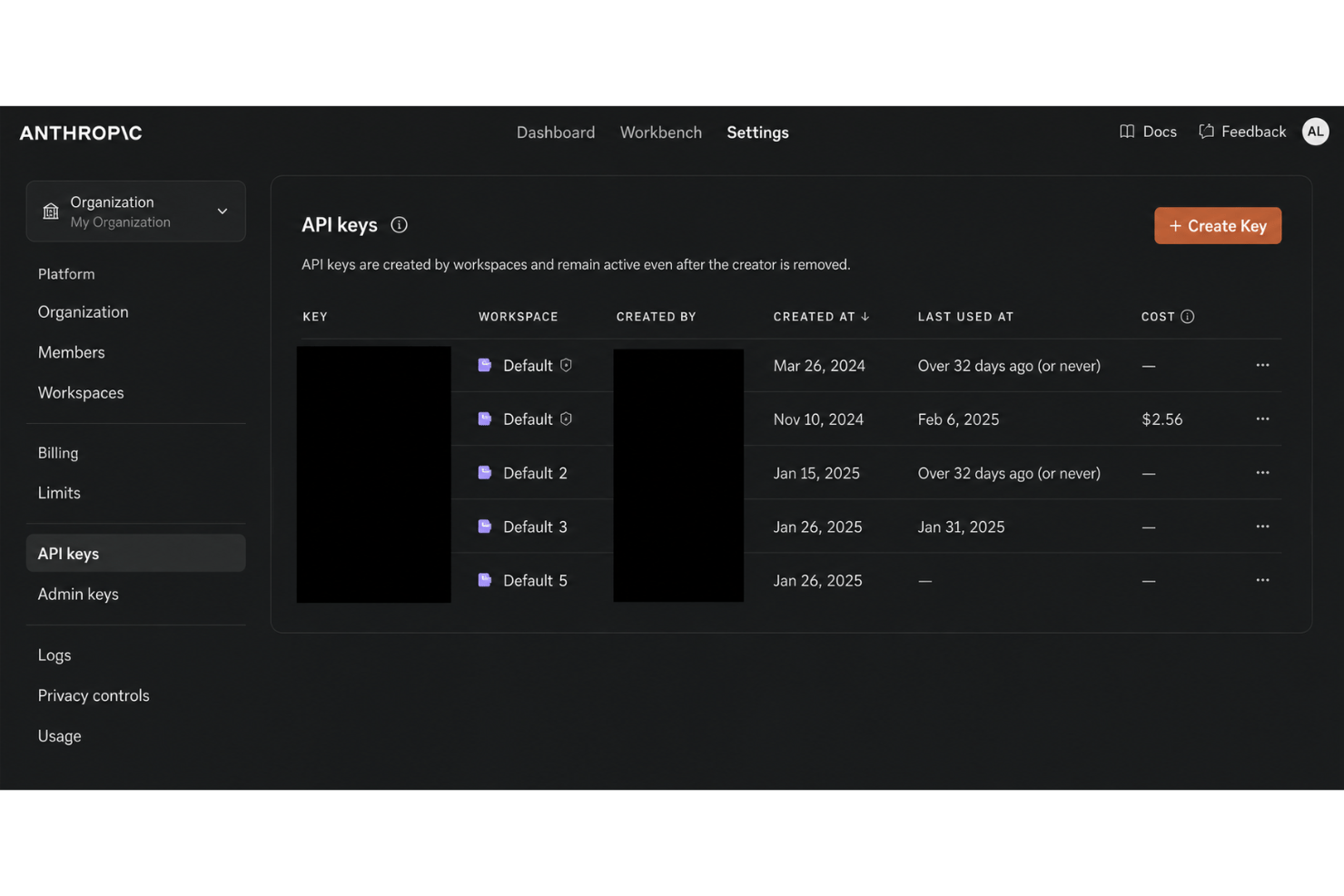1344x896 pixels.
Task: Expand the Organization selector dropdown
Action: (135, 212)
